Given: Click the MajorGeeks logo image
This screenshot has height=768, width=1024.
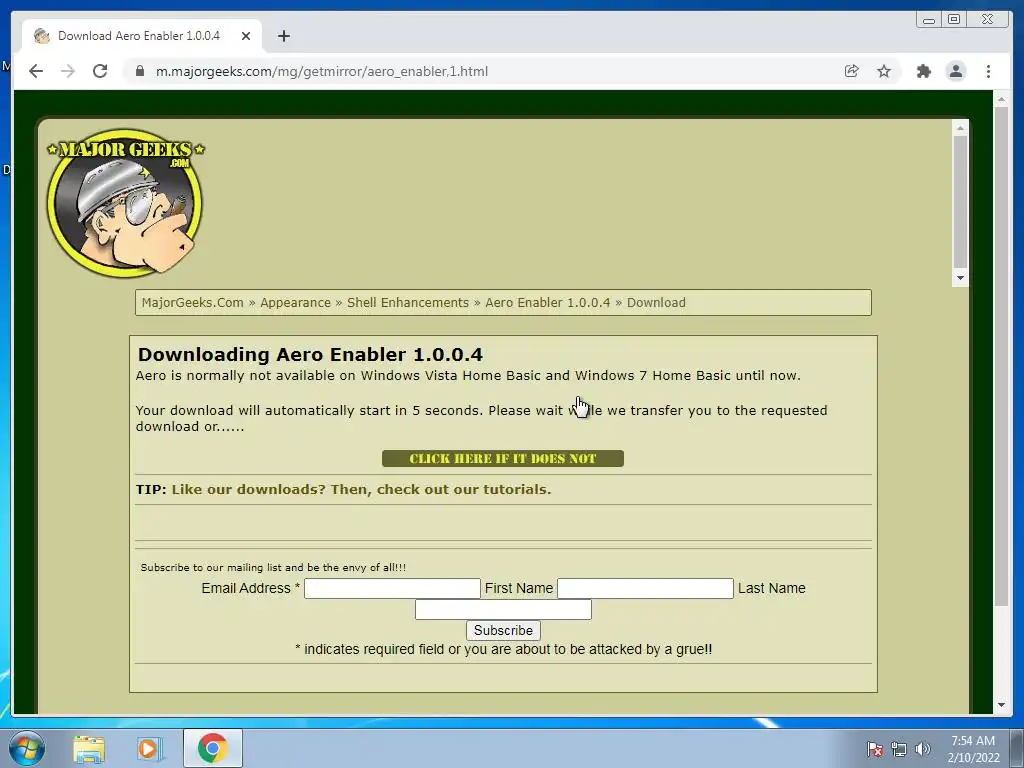Looking at the screenshot, I should [x=125, y=202].
